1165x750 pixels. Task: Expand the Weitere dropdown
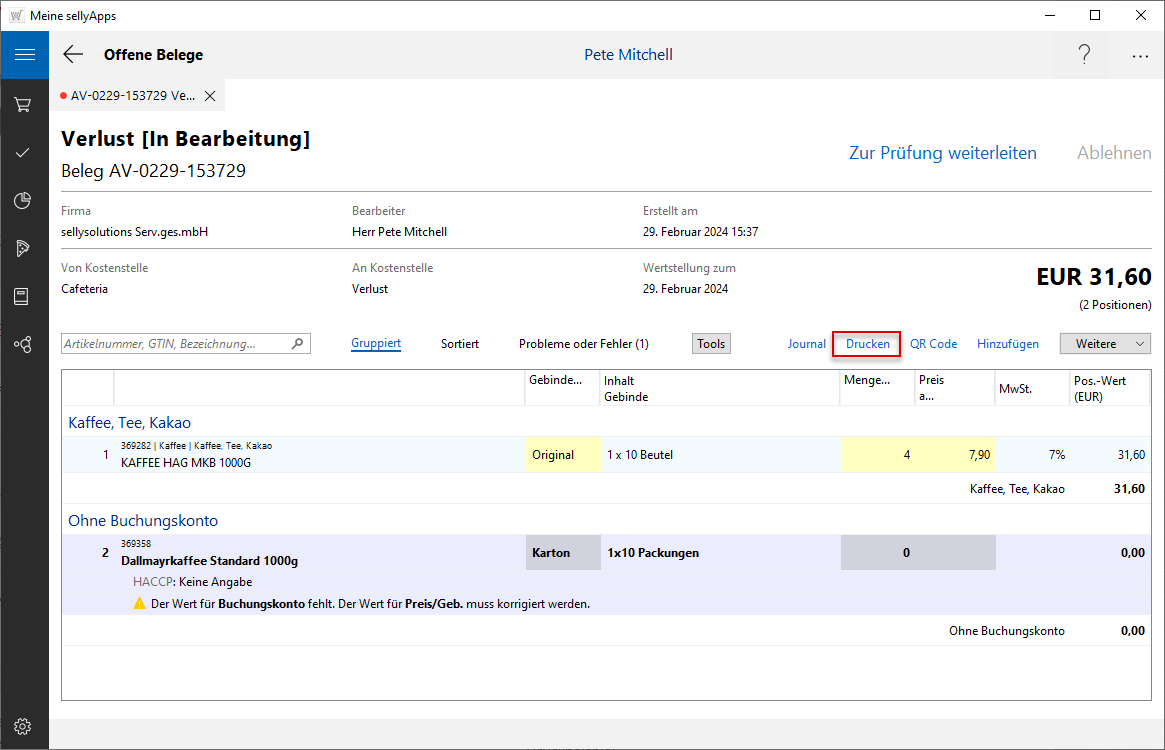click(x=1105, y=344)
